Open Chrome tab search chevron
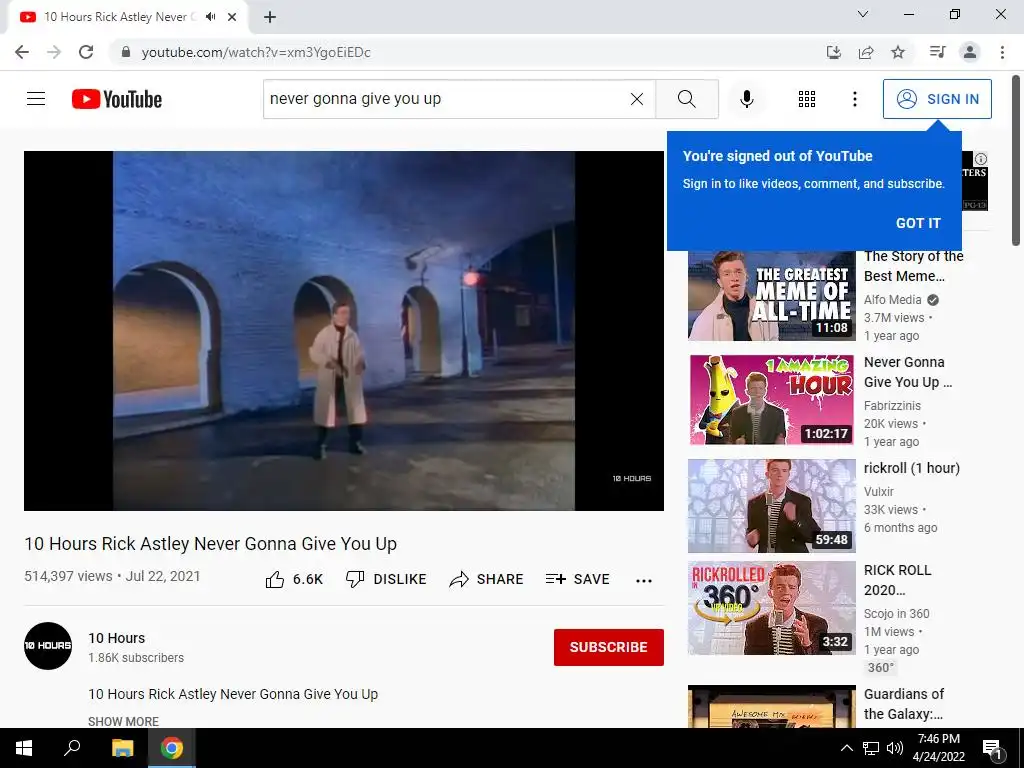Screen dimensions: 1024x768 tap(862, 14)
